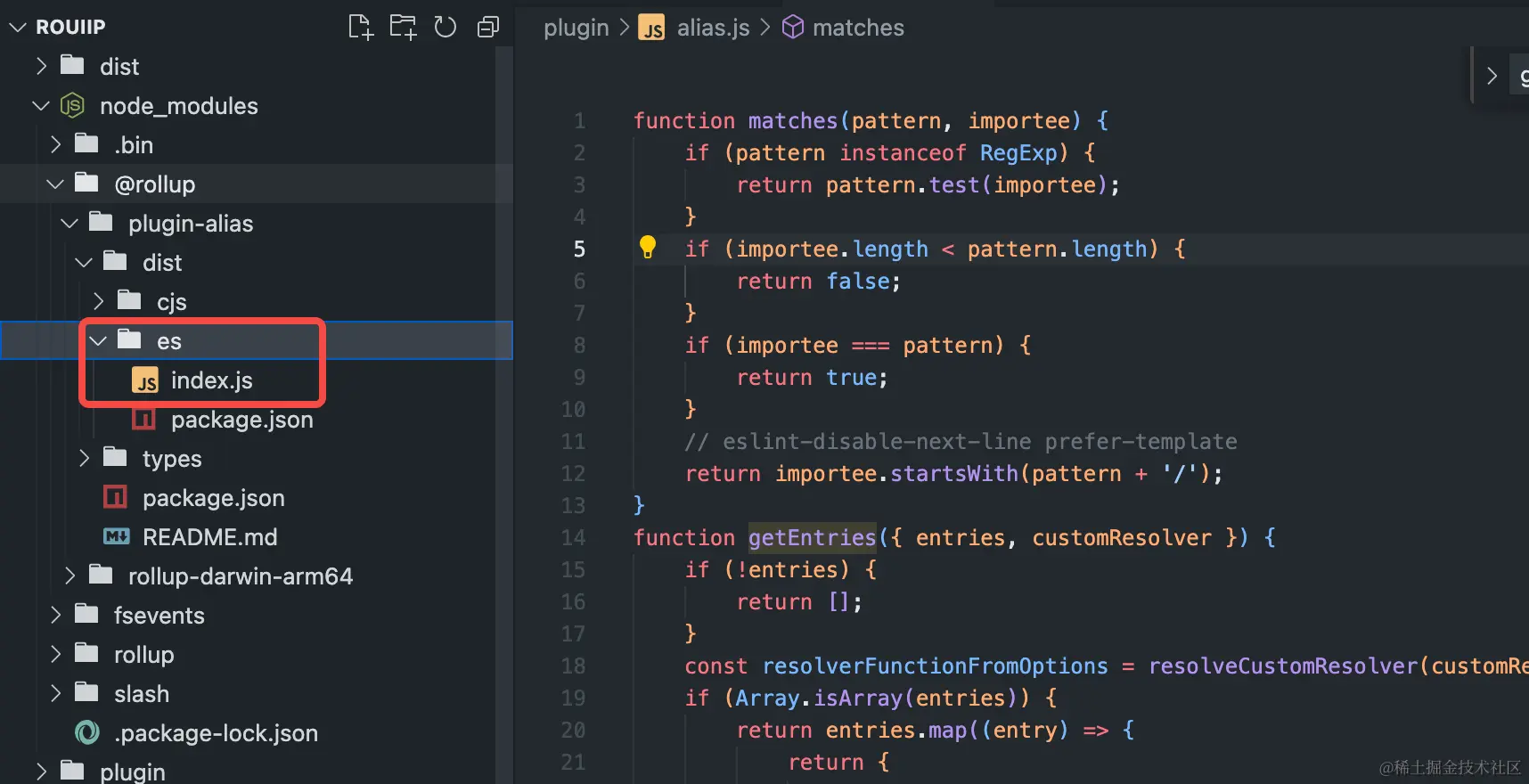1529x784 pixels.
Task: Refresh the Explorer file tree
Action: click(x=446, y=28)
